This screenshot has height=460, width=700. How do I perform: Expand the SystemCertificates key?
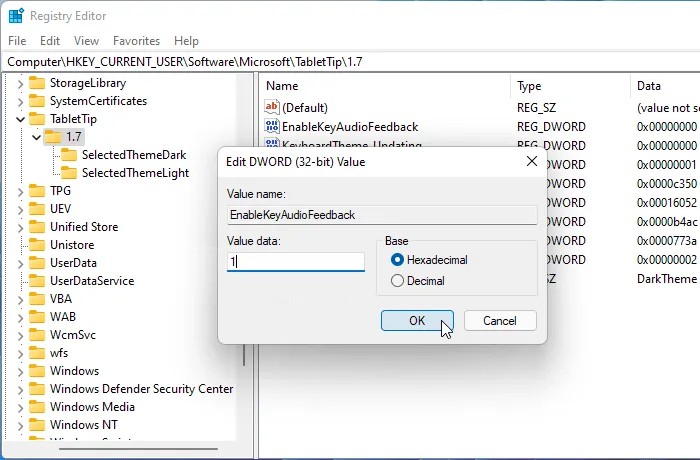pyautogui.click(x=21, y=102)
